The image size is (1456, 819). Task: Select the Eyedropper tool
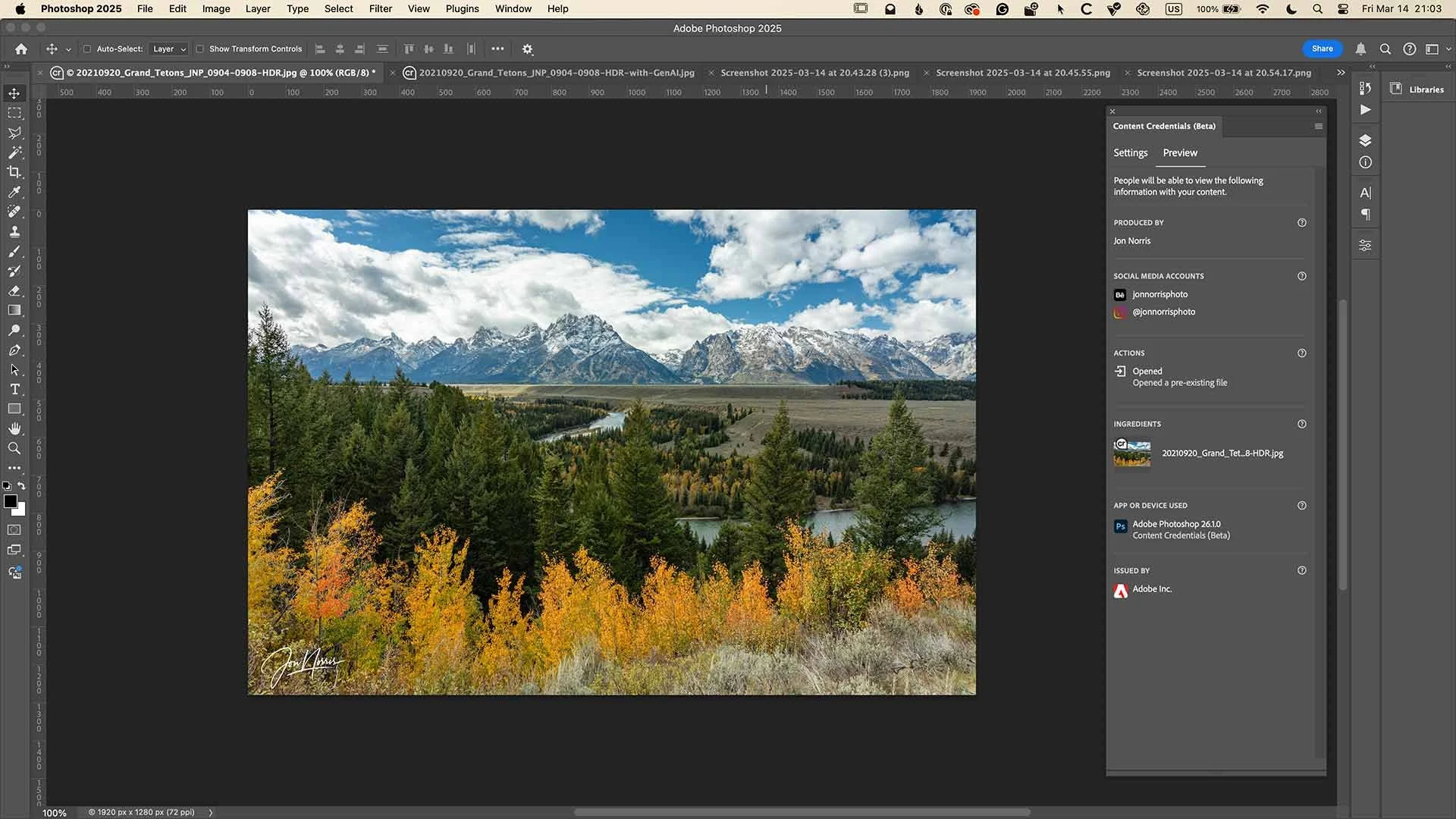(x=14, y=192)
